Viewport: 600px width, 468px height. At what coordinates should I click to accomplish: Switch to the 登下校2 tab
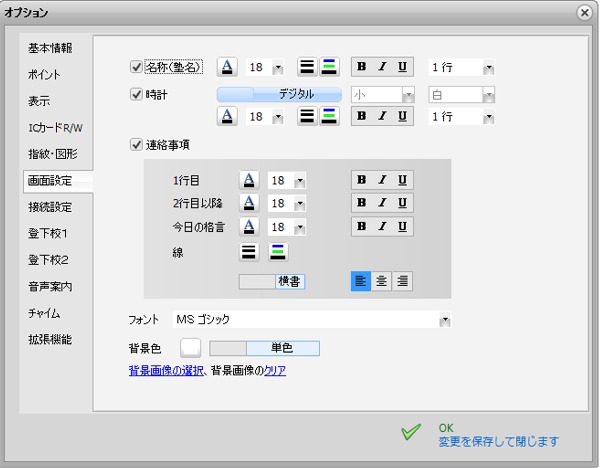(48, 260)
